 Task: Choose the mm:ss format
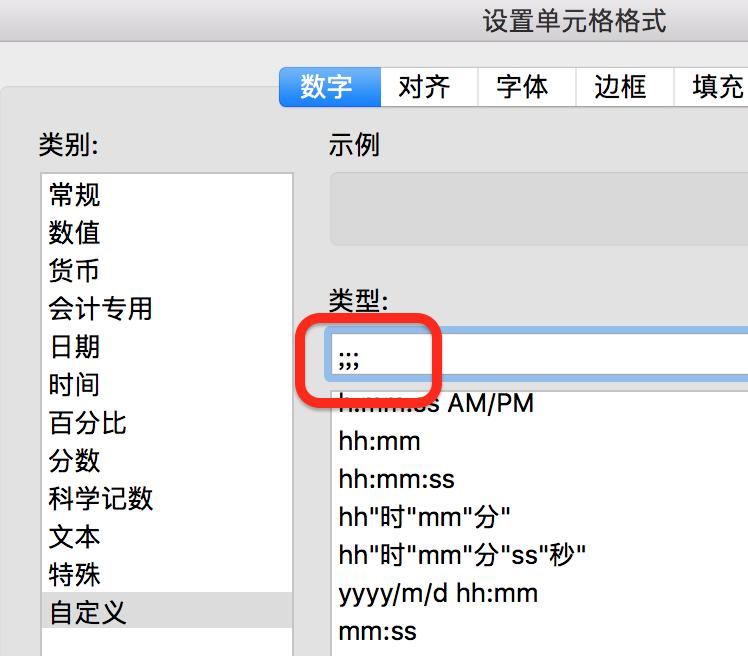540,631
